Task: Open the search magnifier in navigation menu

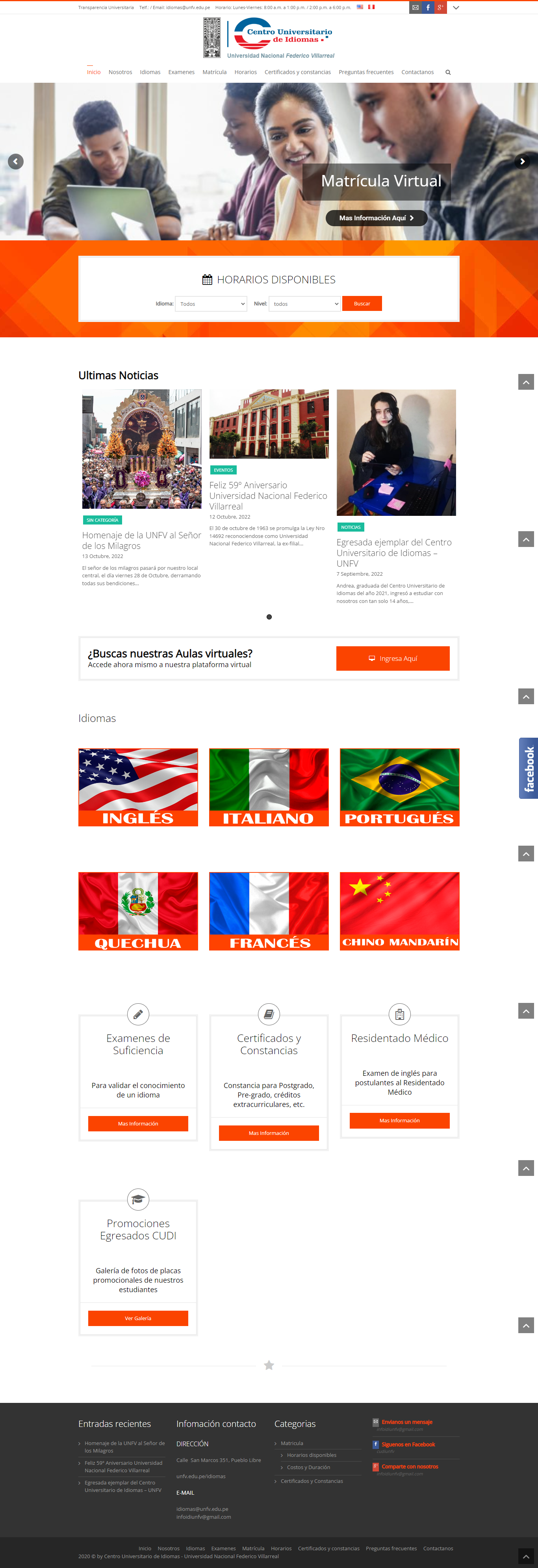Action: [x=448, y=73]
